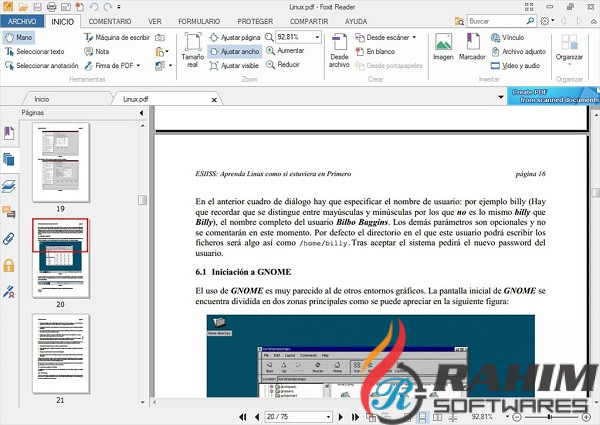600x425 pixels.
Task: Click the zoom slider in status bar
Action: click(x=550, y=417)
